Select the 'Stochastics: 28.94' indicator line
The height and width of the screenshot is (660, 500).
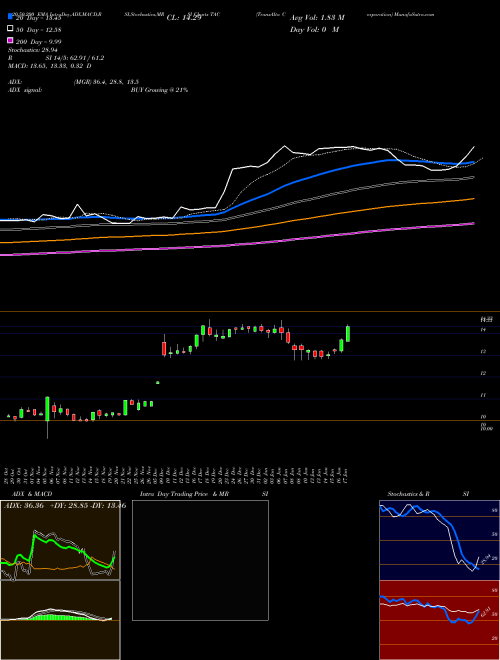coord(33,50)
